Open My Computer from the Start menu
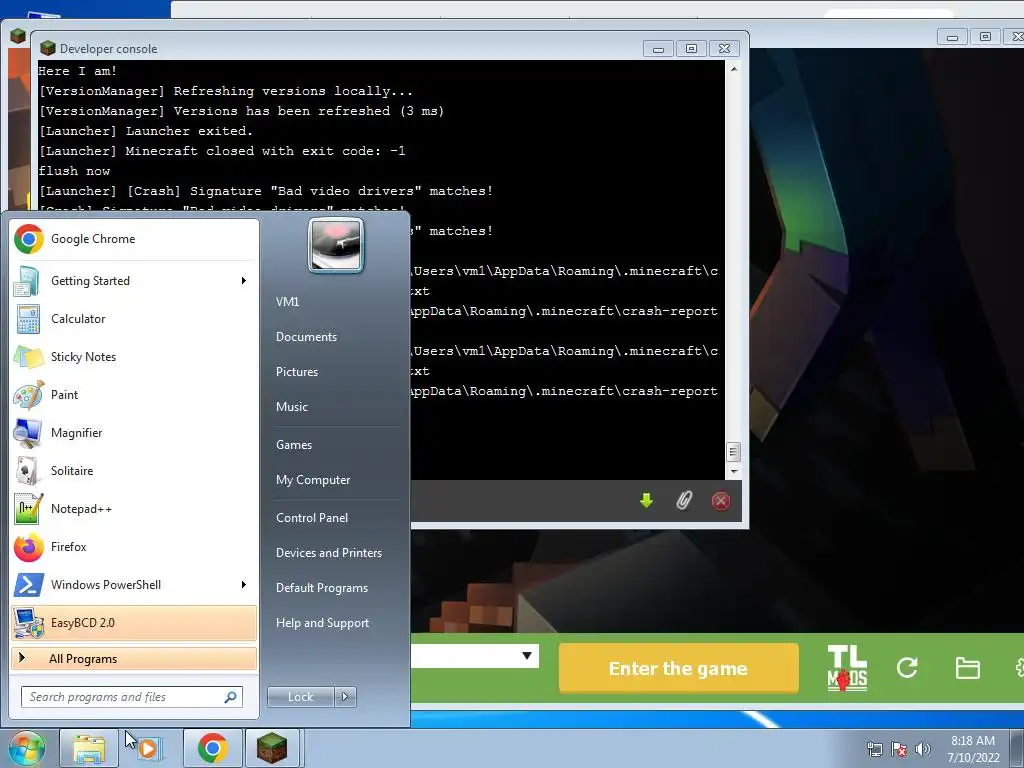This screenshot has width=1024, height=768. tap(313, 480)
